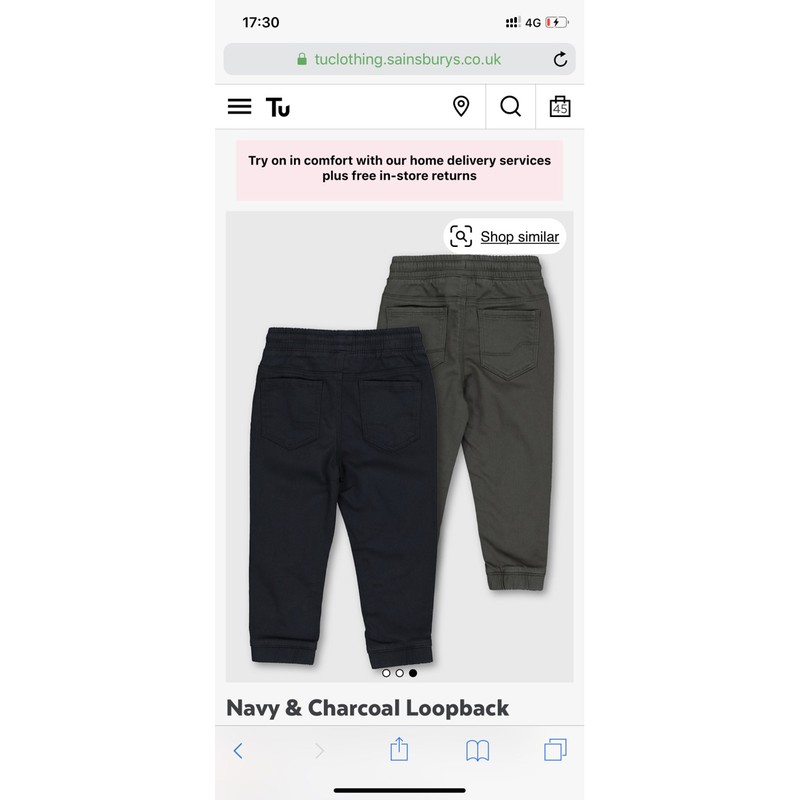Open Safari bookmarks book icon

pos(478,751)
